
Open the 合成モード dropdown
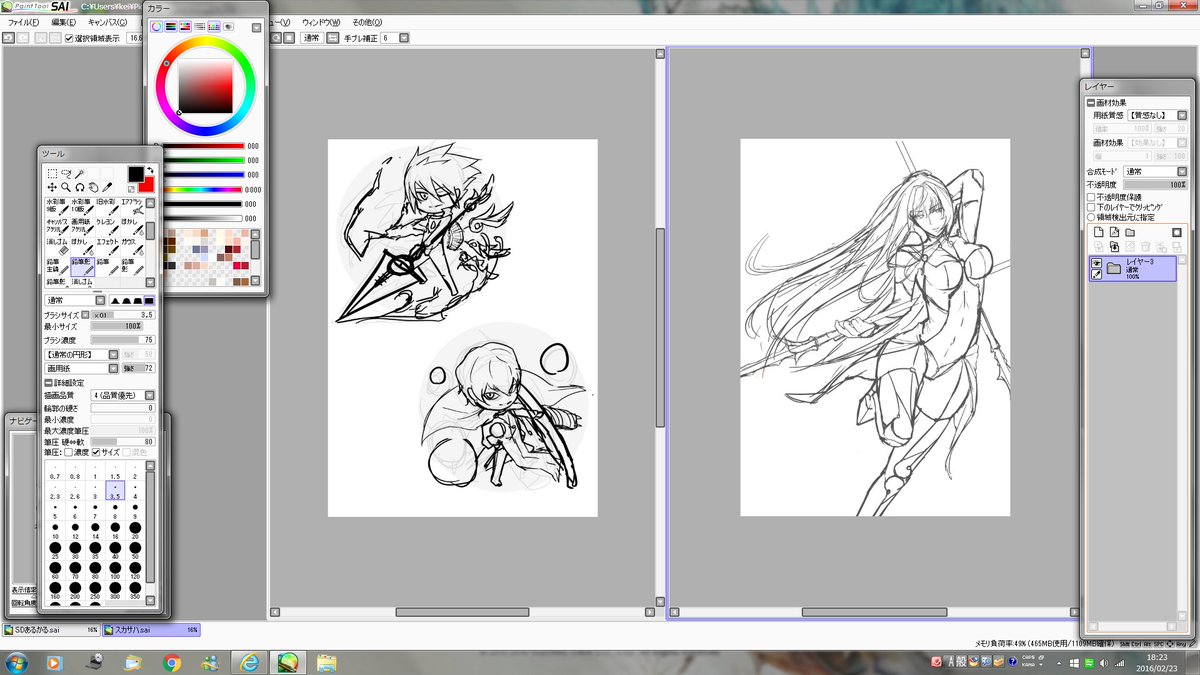point(1181,171)
